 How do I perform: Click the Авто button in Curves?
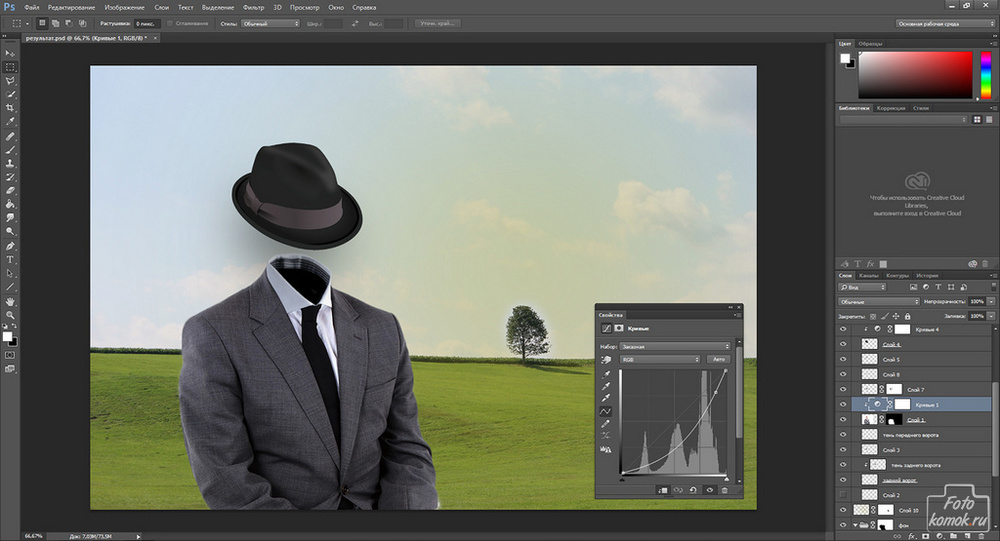tap(717, 358)
